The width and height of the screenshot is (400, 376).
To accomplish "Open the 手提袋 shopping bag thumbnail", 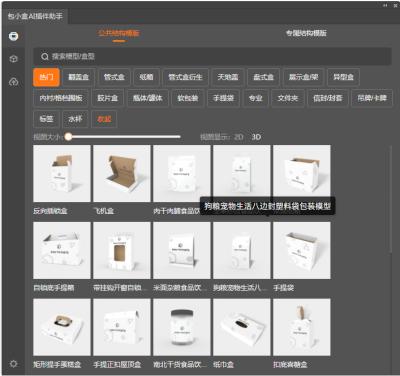I will pyautogui.click(x=302, y=250).
